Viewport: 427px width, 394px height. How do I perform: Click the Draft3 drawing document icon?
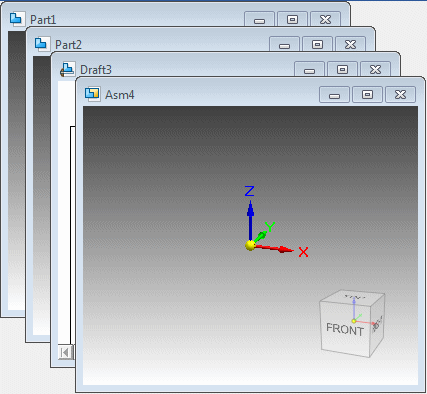pyautogui.click(x=67, y=69)
